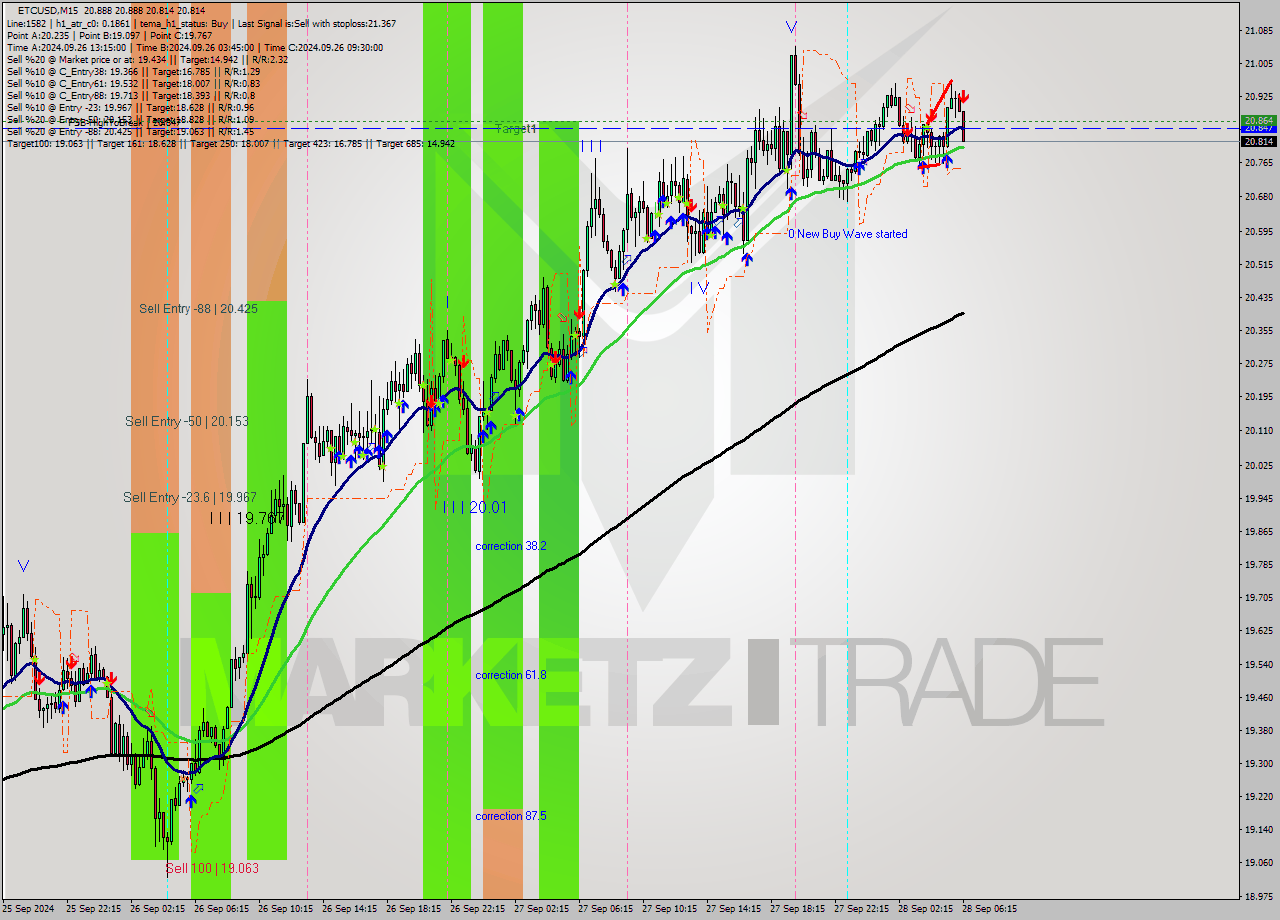1280x920 pixels.
Task: Click the 20.355 price axis label
Action: pos(1259,330)
